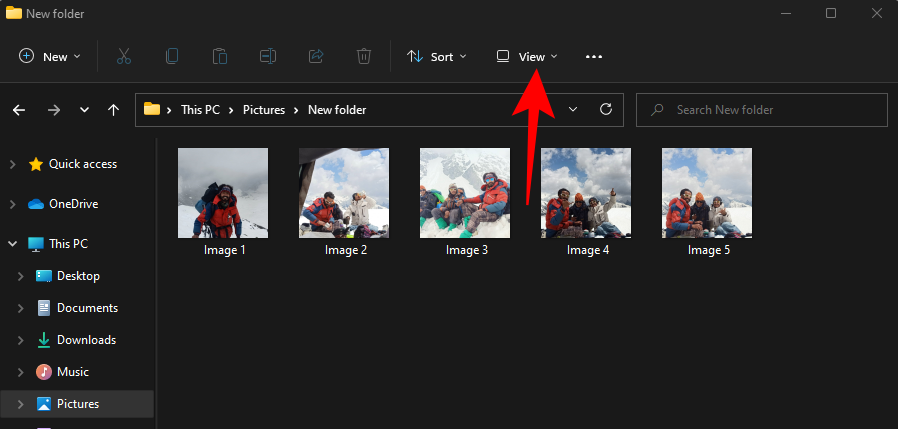
Task: Open the View layout dropdown
Action: click(527, 57)
